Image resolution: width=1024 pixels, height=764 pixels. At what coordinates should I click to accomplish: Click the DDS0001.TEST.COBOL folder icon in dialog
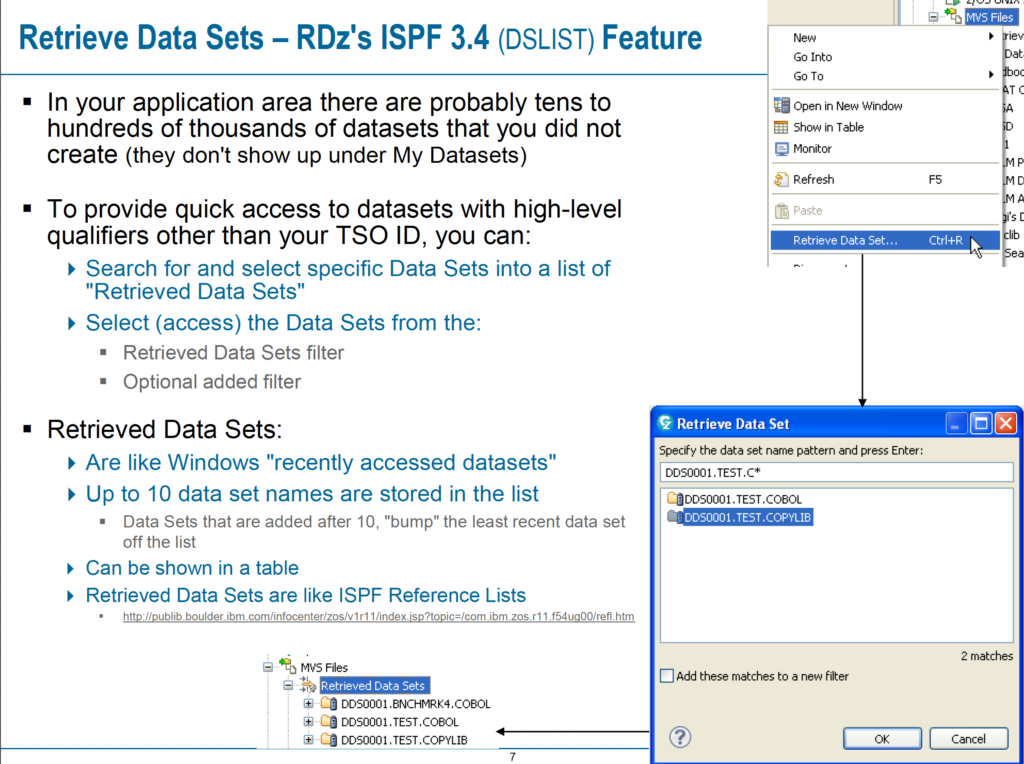[673, 499]
